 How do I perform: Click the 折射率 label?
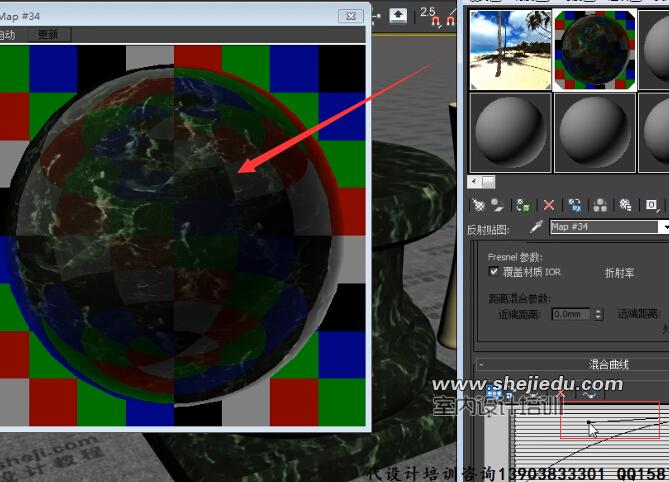(x=620, y=273)
